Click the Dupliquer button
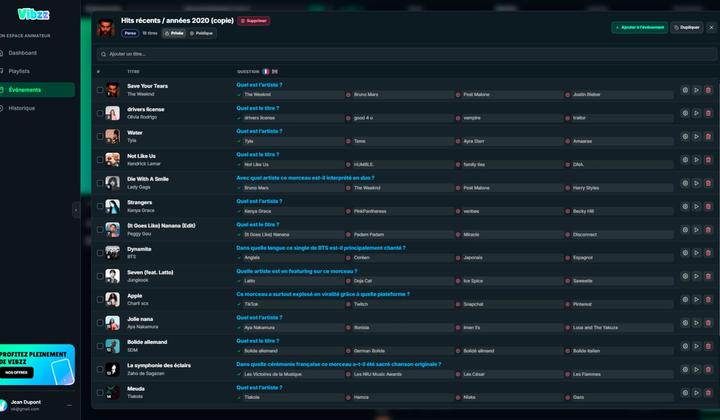Viewport: 720px width, 420px height. pyautogui.click(x=686, y=28)
